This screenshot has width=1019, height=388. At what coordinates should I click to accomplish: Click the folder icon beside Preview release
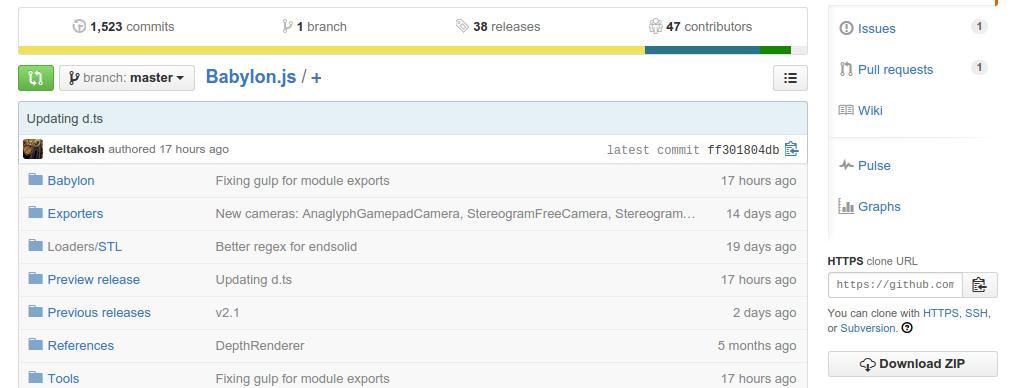coord(36,279)
